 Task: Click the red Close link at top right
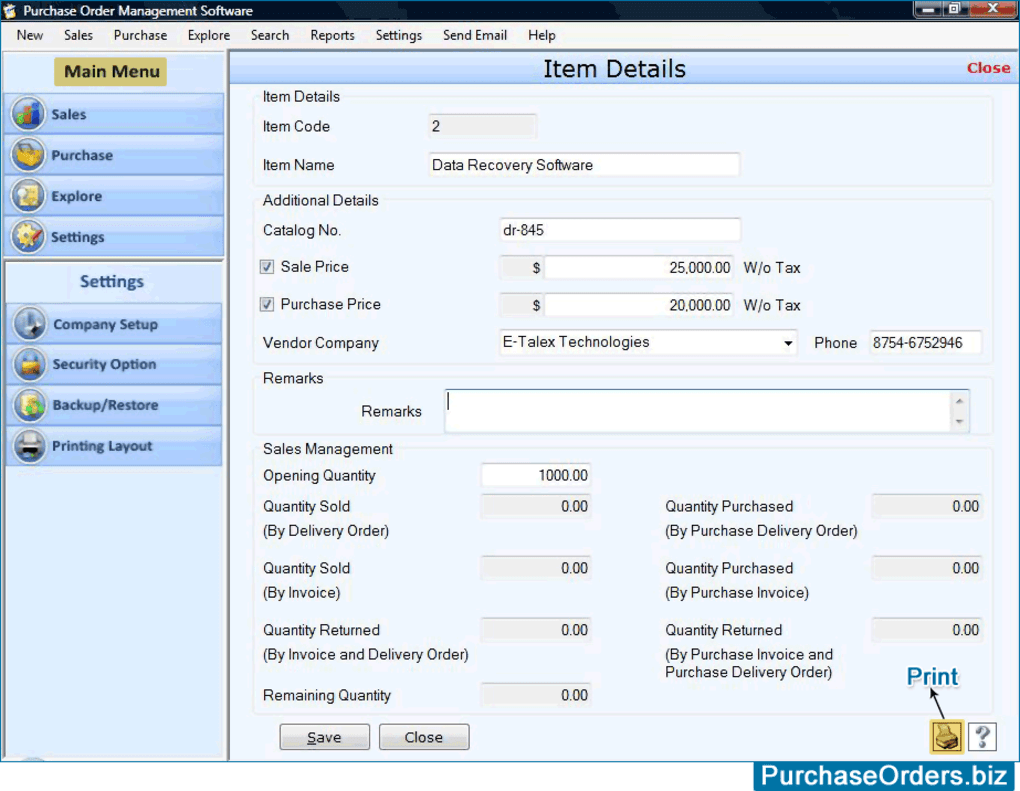click(x=988, y=68)
